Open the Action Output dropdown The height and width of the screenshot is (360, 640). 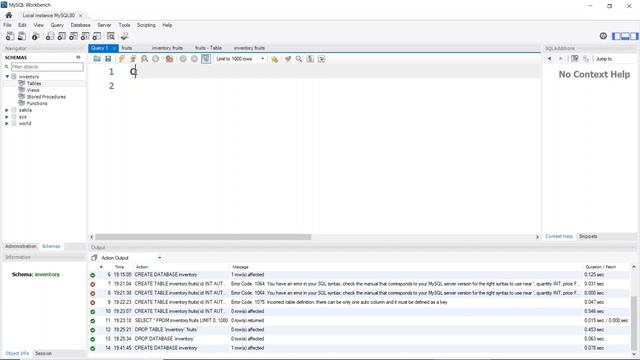click(x=131, y=258)
